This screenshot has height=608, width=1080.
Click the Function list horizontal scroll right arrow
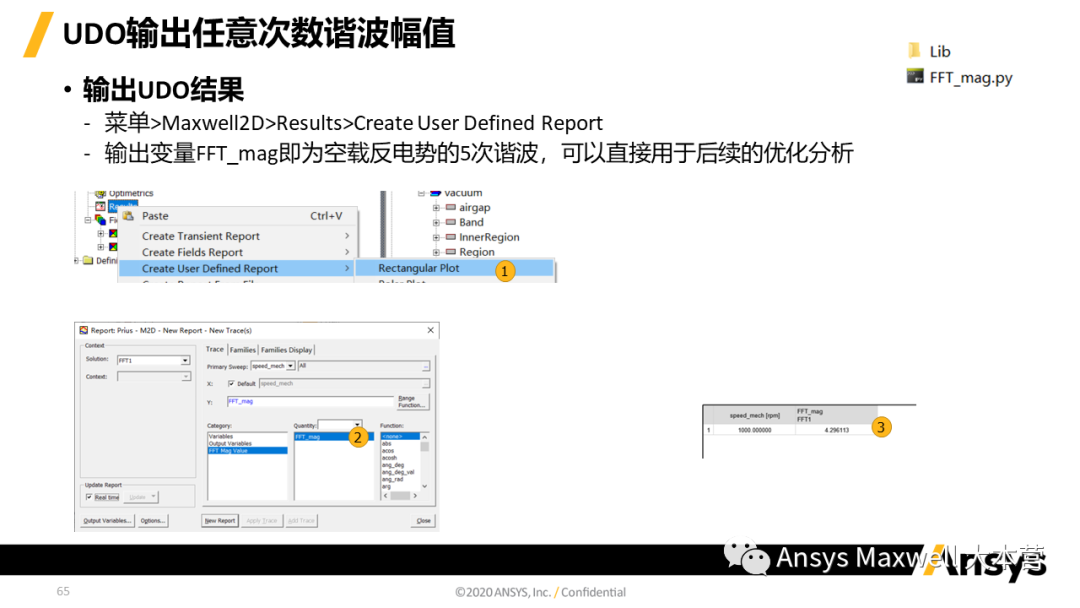(415, 496)
